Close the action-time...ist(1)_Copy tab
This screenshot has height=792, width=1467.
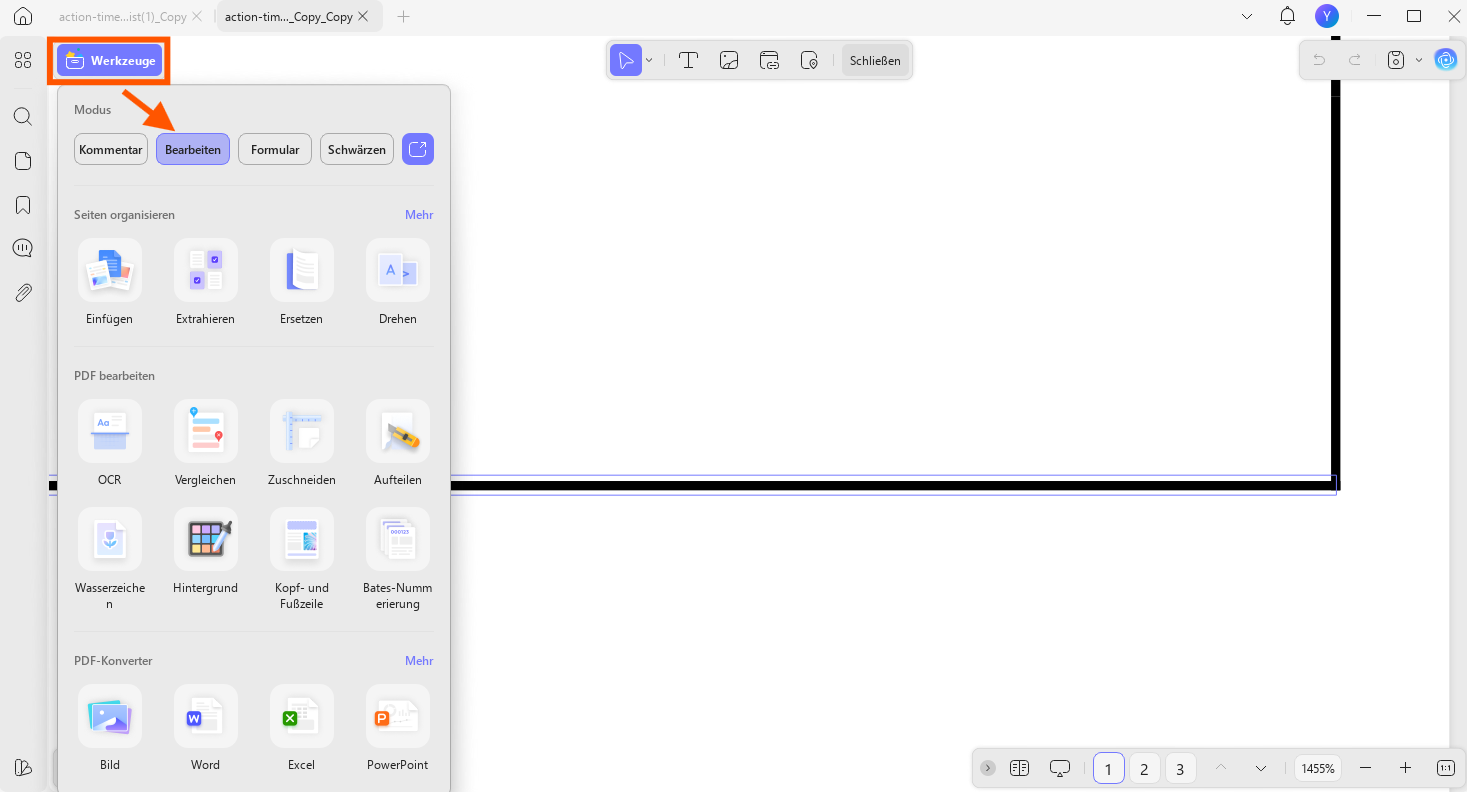point(197,17)
